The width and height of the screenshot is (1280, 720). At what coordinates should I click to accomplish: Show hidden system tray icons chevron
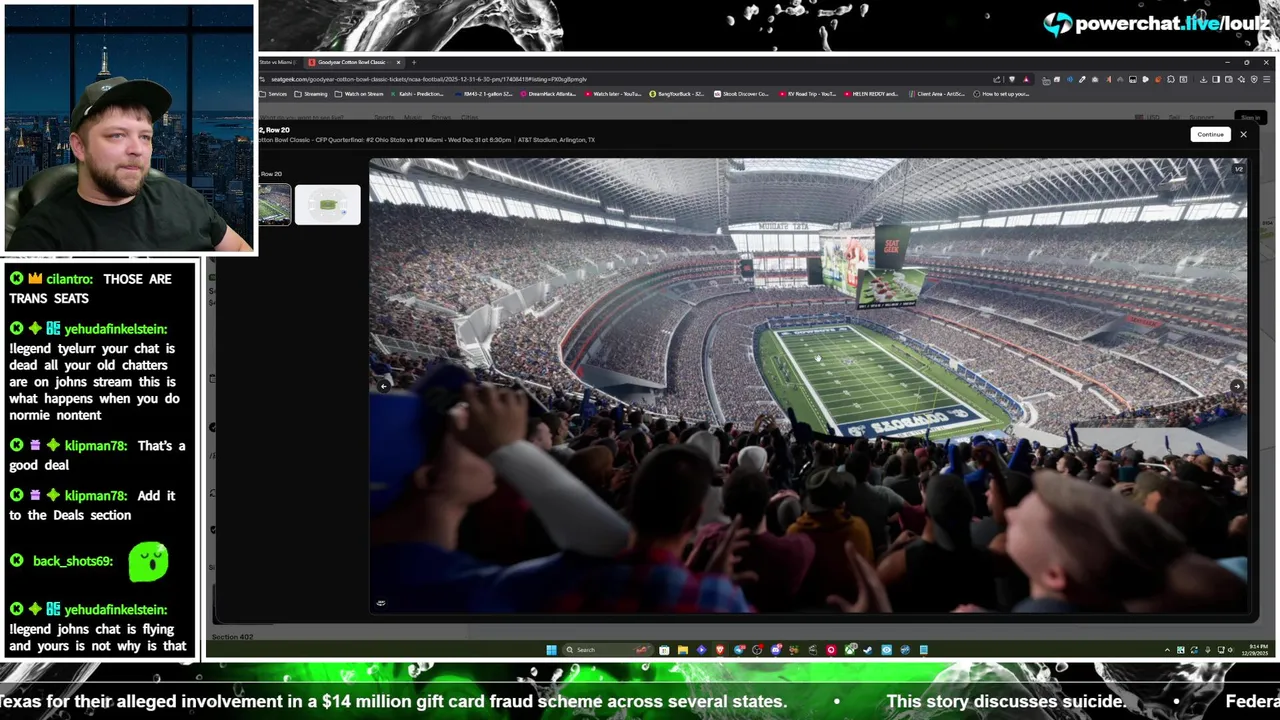(1167, 650)
